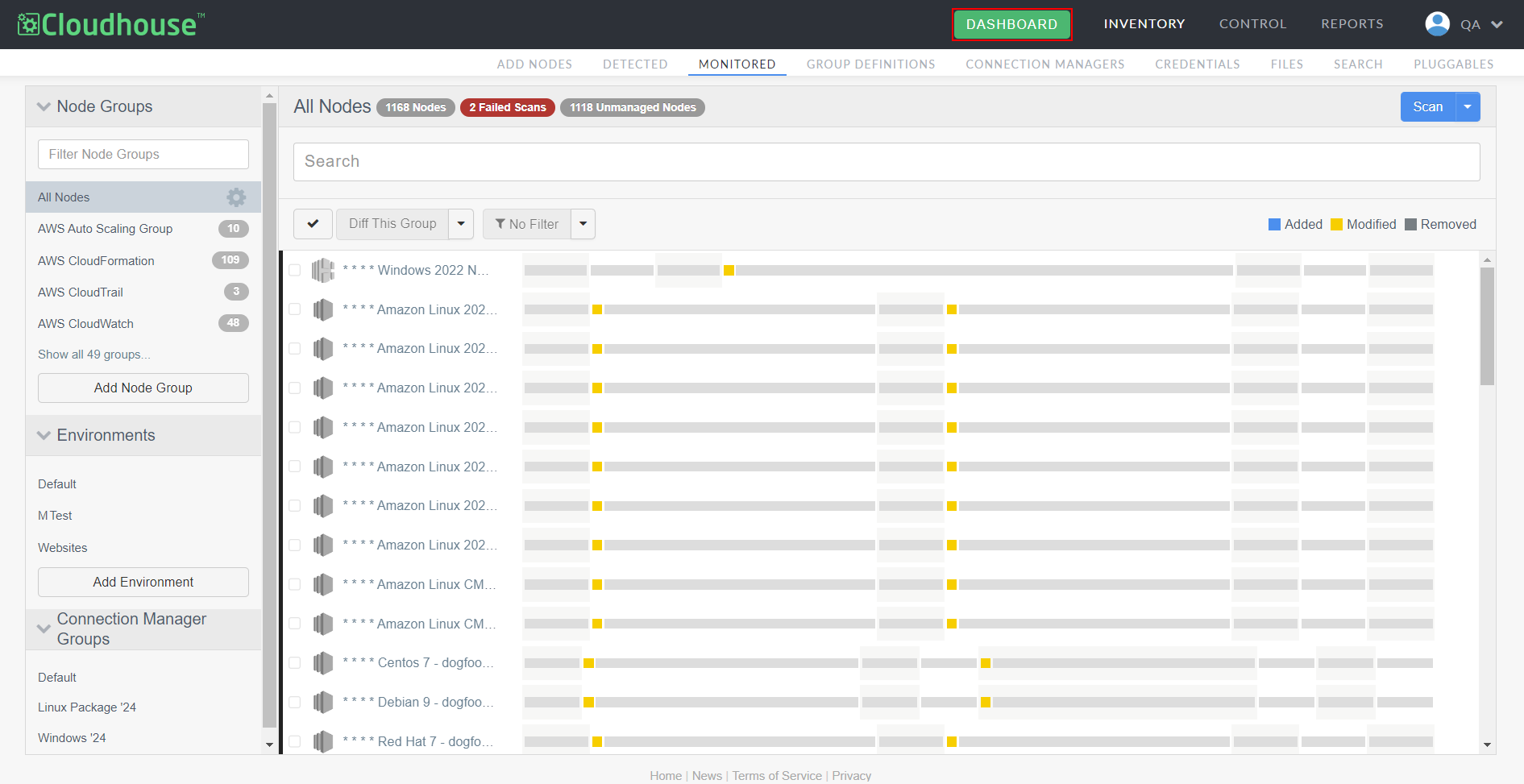1524x784 pixels.
Task: Click the gray Removed legend swatch
Action: coord(1411,225)
